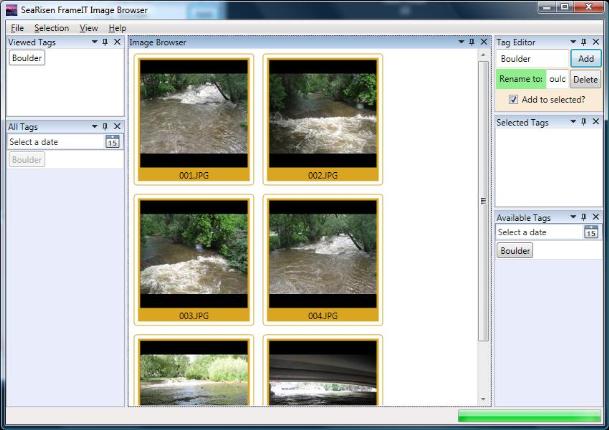Close the Tag Editor panel

[595, 42]
